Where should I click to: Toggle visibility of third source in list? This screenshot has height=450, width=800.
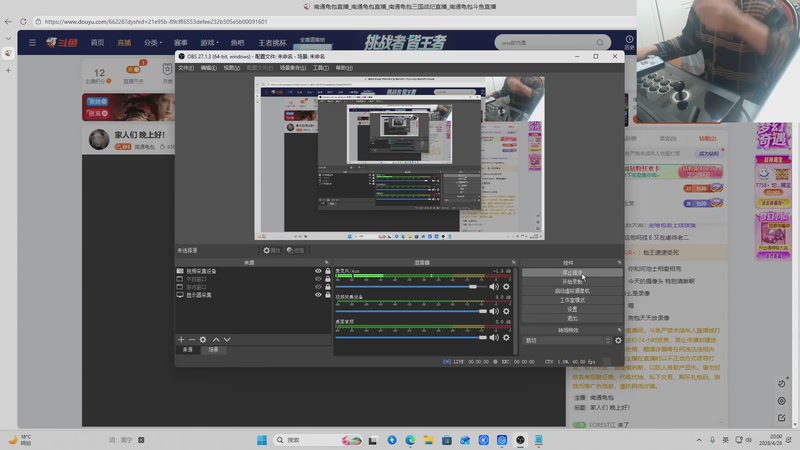pos(318,287)
